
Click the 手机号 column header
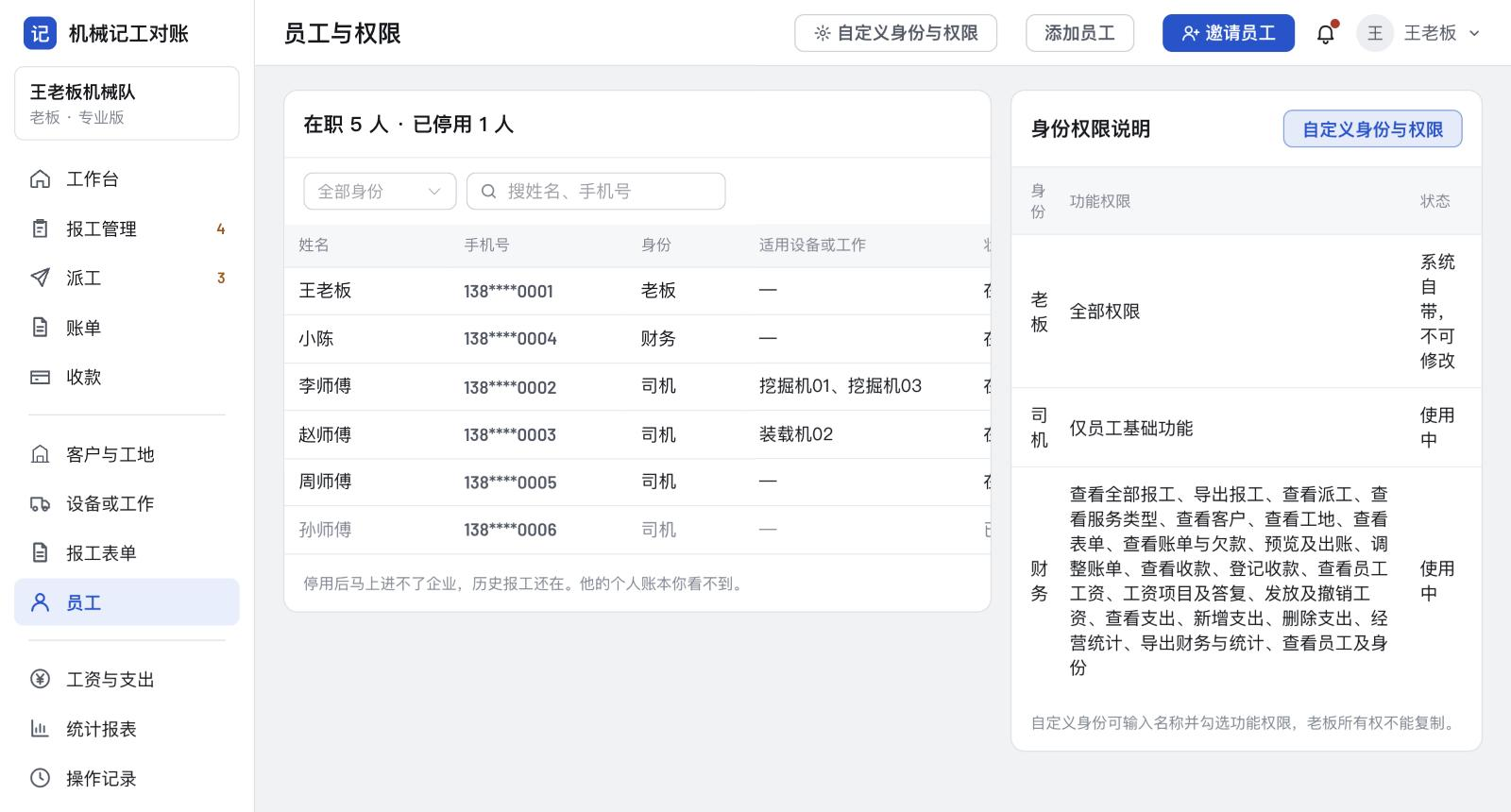486,245
